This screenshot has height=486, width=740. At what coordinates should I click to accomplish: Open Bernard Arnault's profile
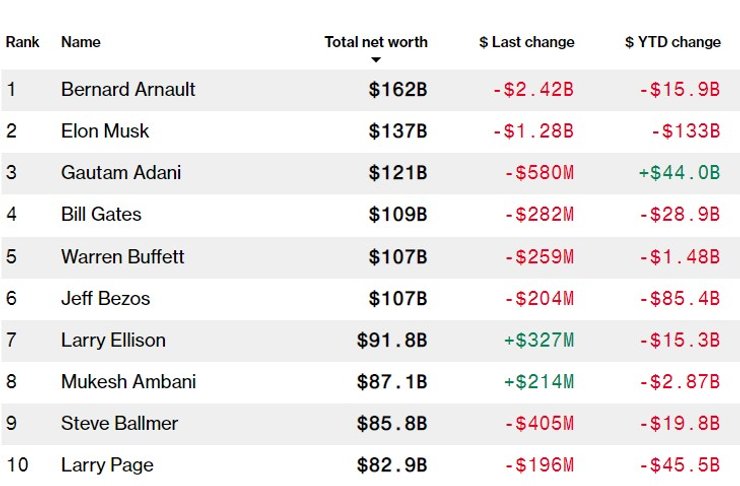pos(128,89)
